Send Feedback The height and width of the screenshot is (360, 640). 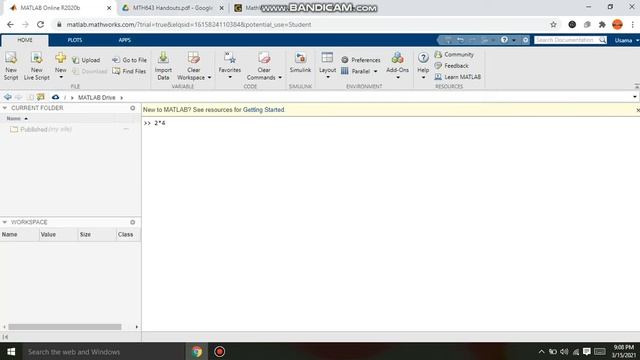click(451, 66)
